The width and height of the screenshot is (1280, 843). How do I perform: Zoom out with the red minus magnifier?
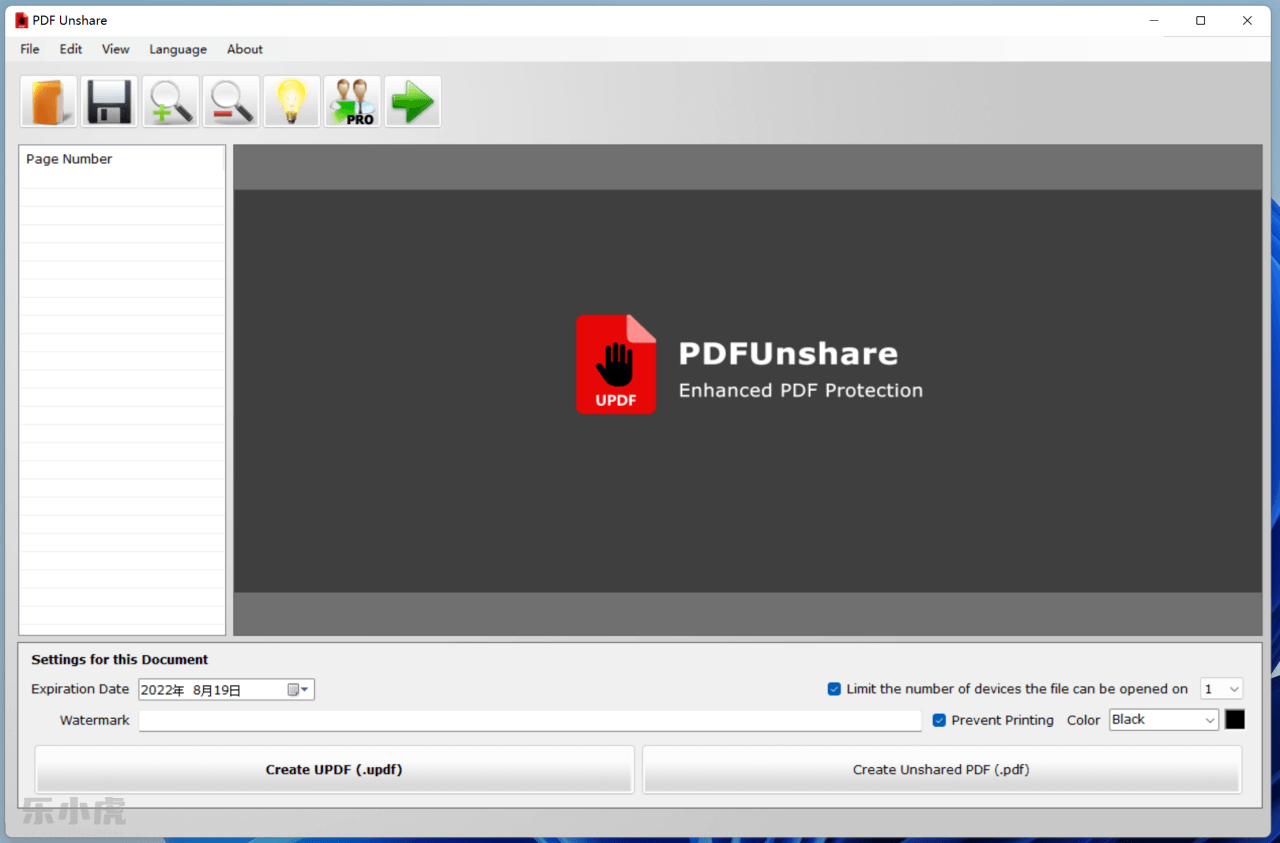[x=231, y=102]
